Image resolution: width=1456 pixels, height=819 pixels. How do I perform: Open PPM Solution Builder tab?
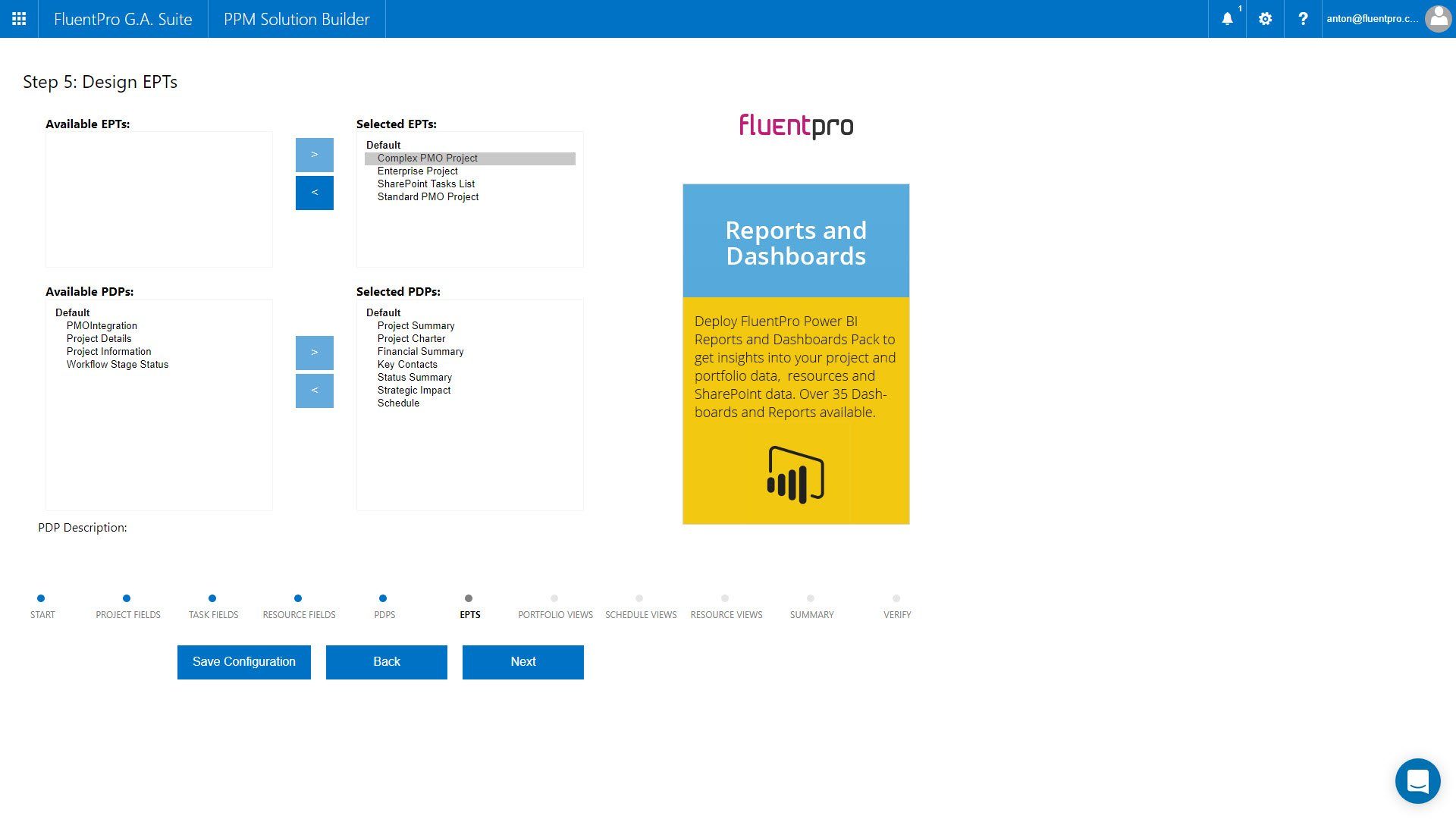tap(297, 19)
